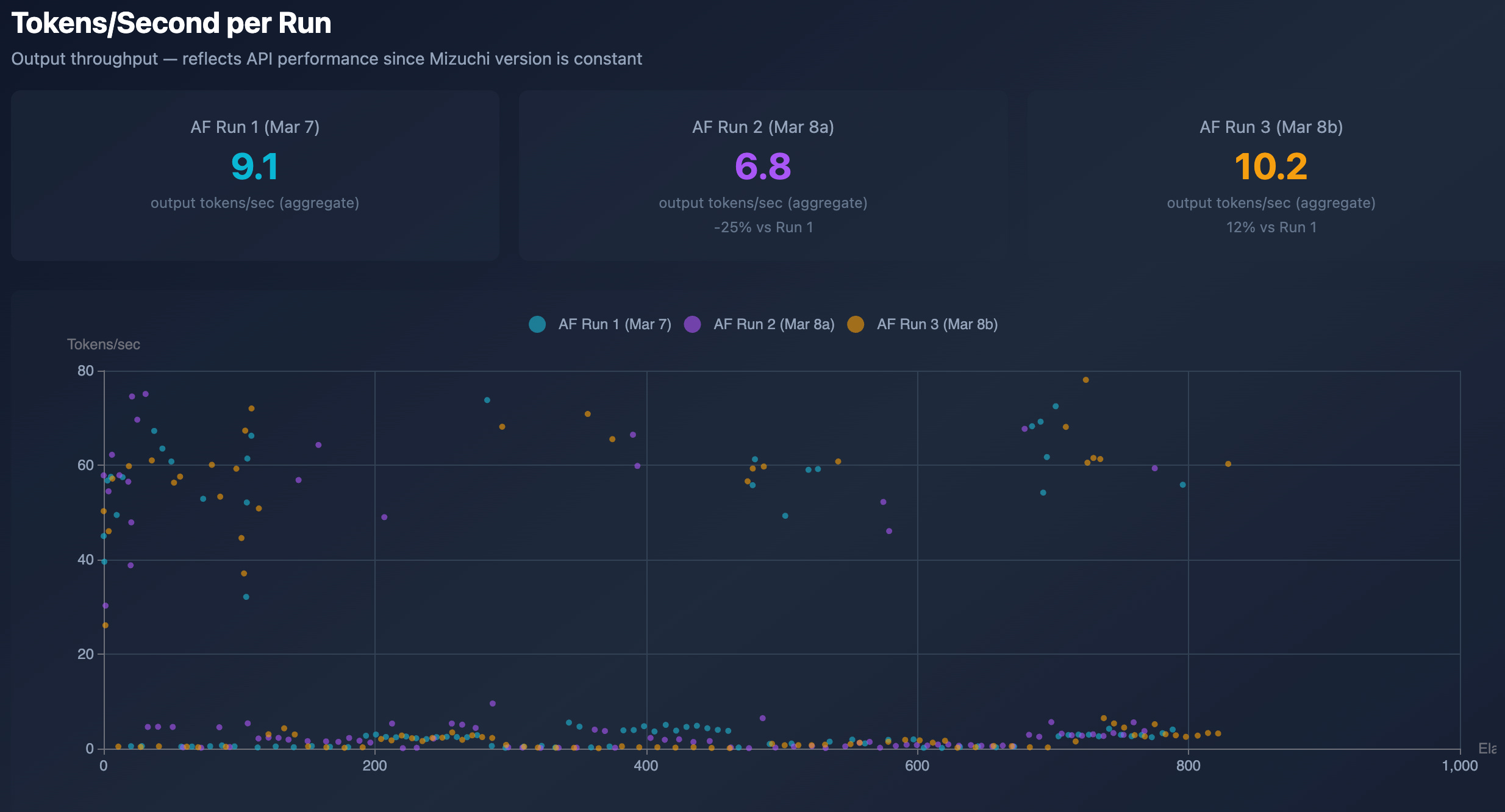This screenshot has width=1505, height=812.
Task: Click the highest orange data point near 78
Action: (x=1085, y=380)
